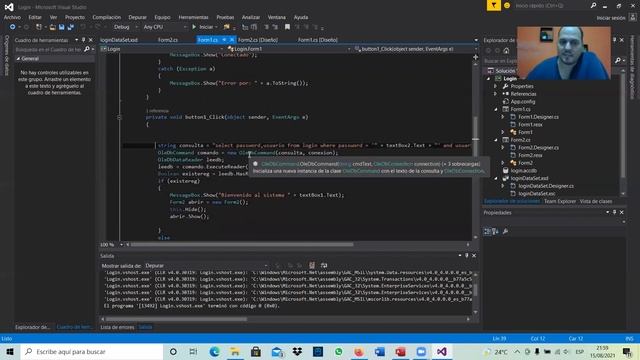Click the Open File toolbar icon
The width and height of the screenshot is (640, 360).
pos(52,27)
